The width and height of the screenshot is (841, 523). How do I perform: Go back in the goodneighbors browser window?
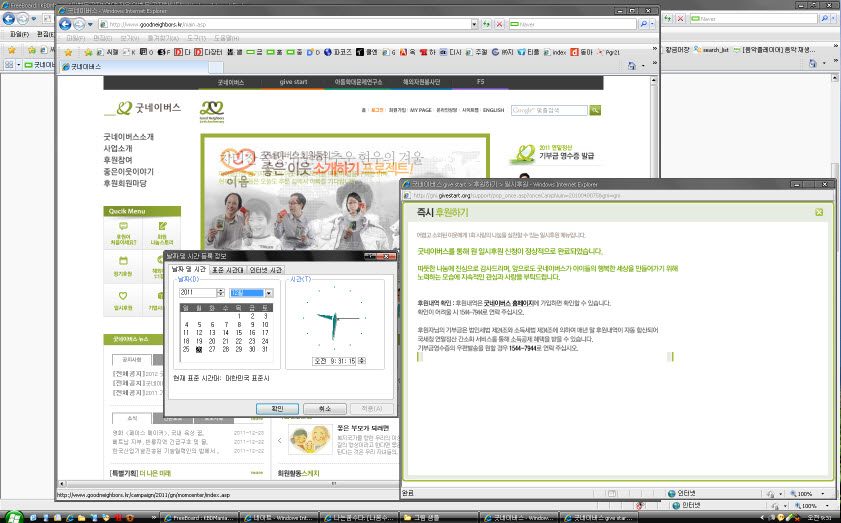tap(65, 24)
